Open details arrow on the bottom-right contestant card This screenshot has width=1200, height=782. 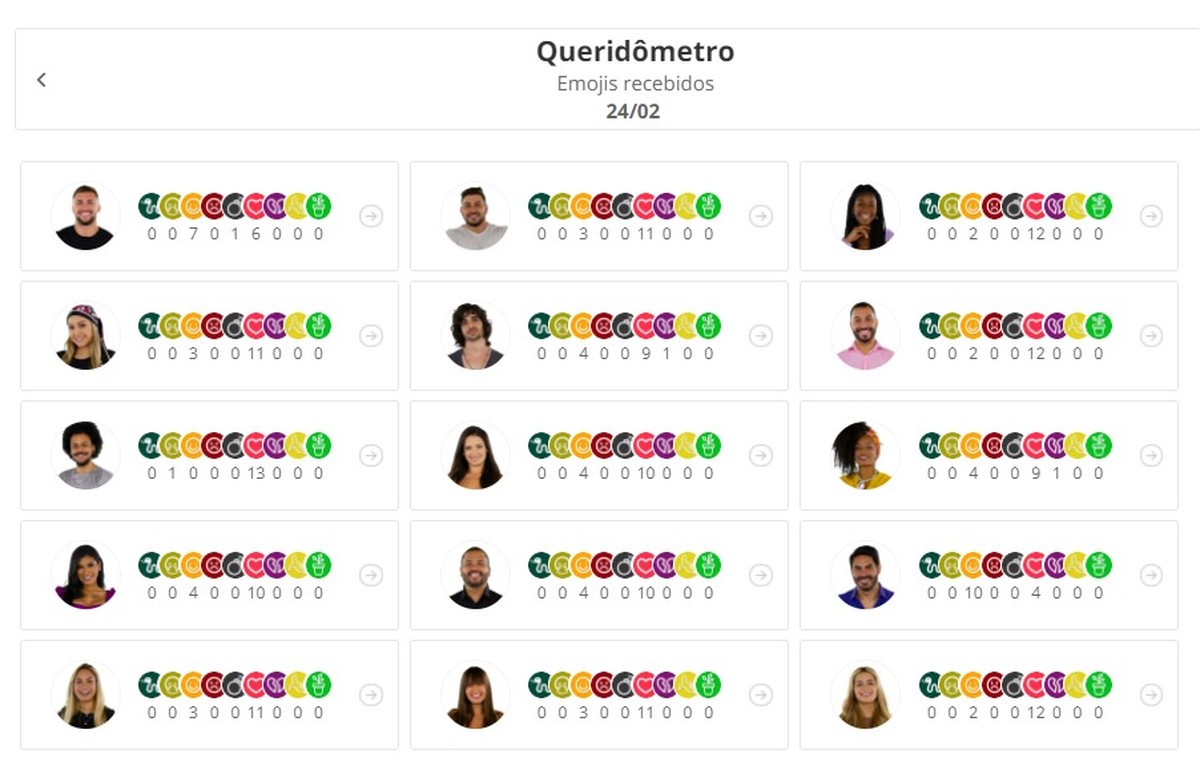(1152, 694)
